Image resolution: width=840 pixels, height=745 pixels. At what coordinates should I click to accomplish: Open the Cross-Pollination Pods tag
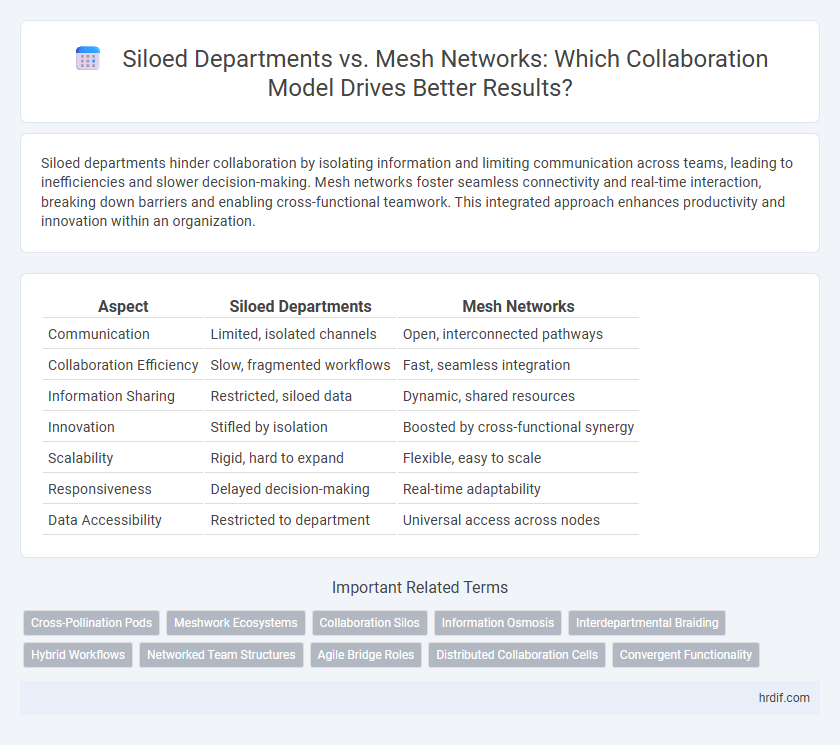pos(92,623)
